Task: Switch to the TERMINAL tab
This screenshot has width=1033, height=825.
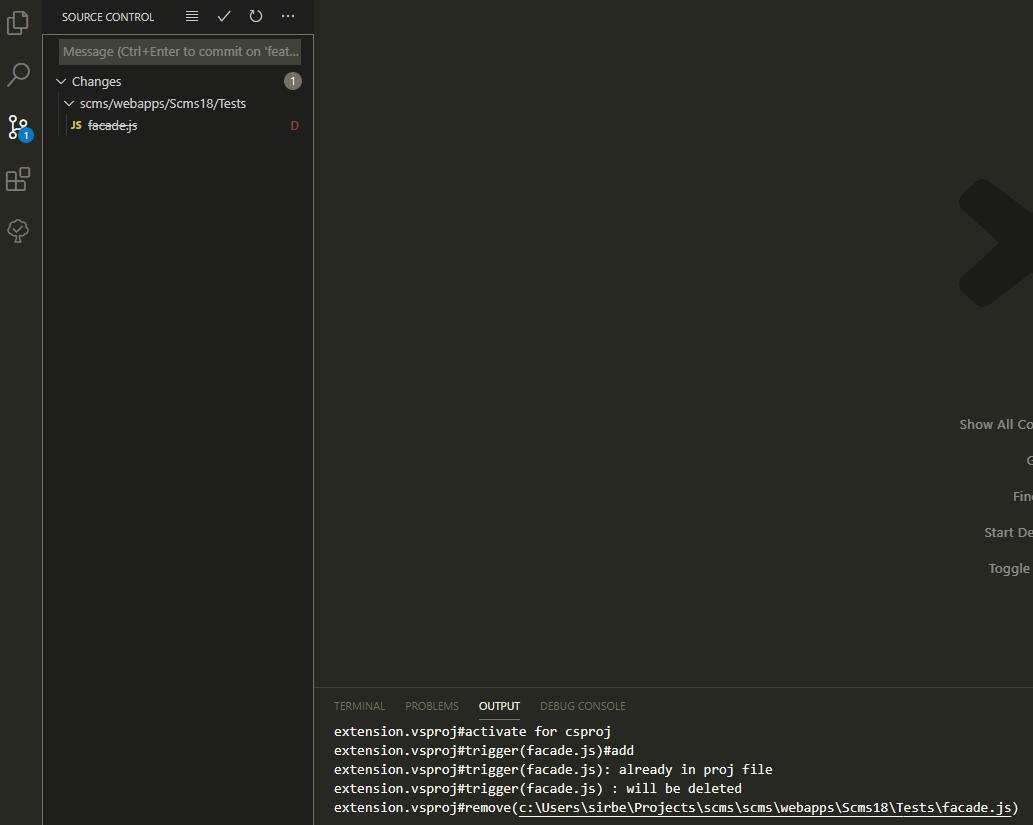Action: tap(359, 706)
